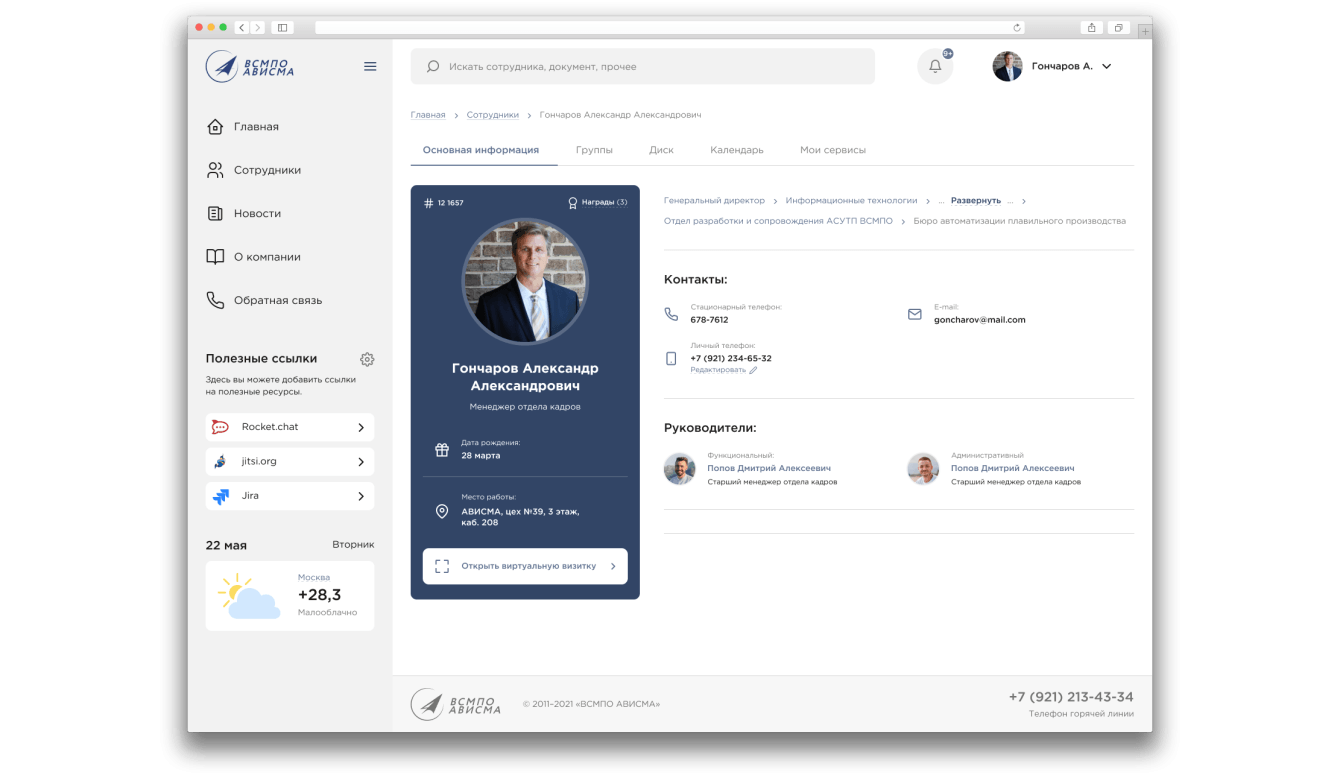Go to Главная via the sidebar home icon
The image size is (1340, 775).
[214, 127]
